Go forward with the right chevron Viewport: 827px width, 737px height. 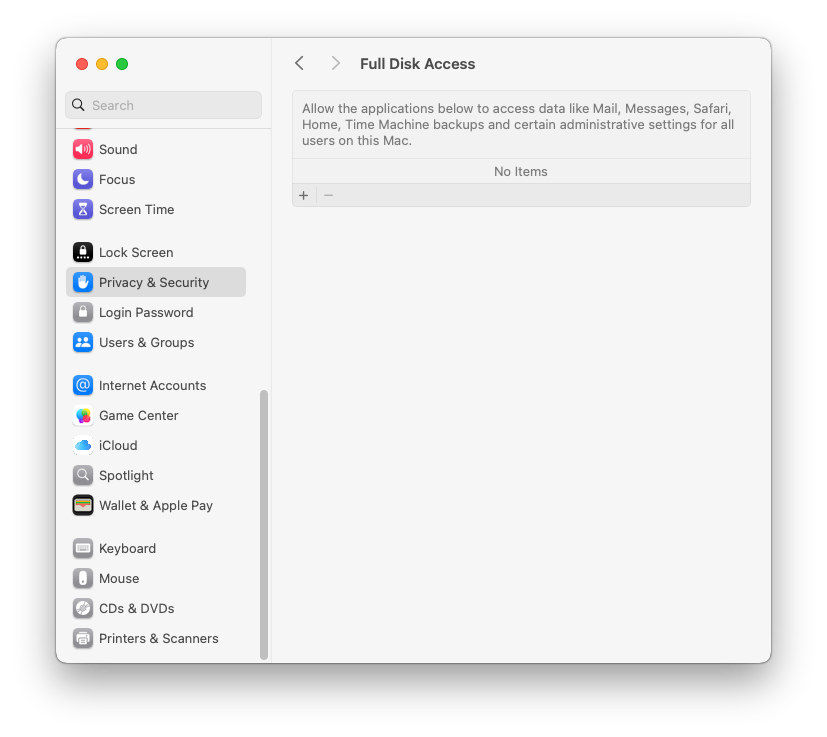(335, 64)
